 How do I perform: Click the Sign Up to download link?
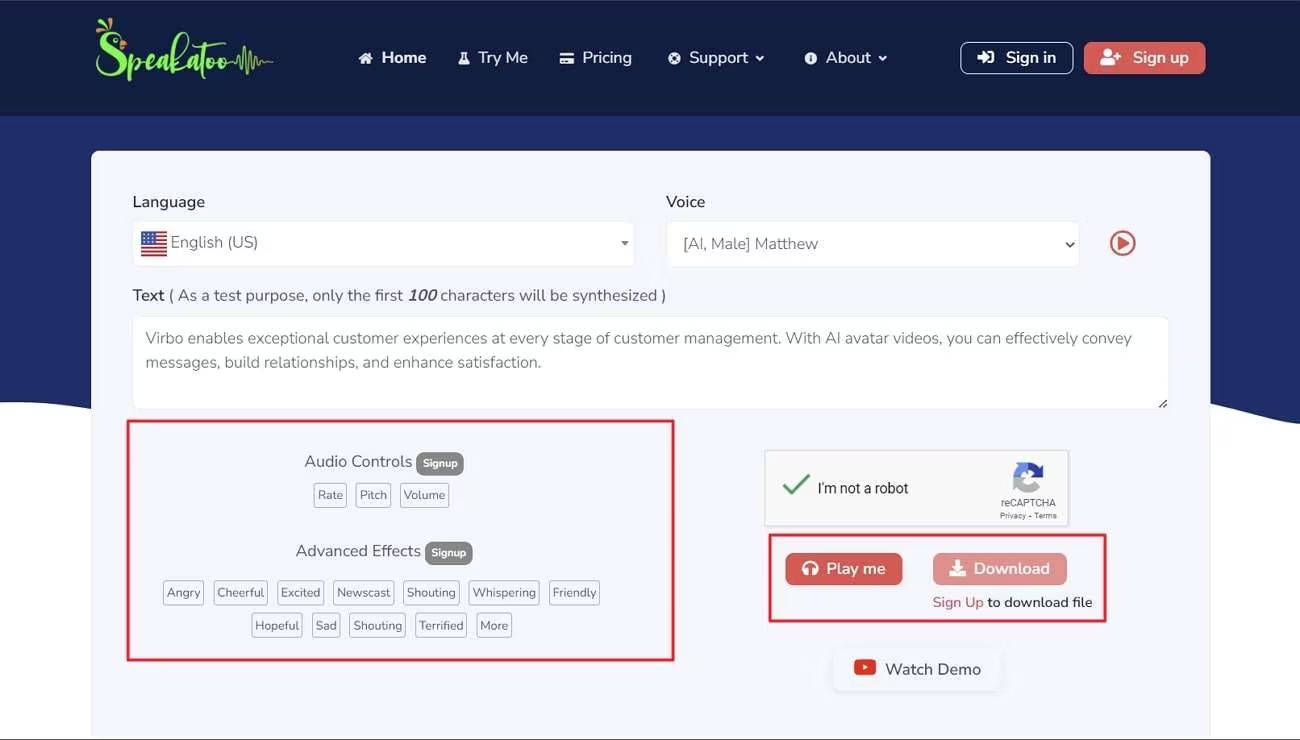tap(957, 602)
